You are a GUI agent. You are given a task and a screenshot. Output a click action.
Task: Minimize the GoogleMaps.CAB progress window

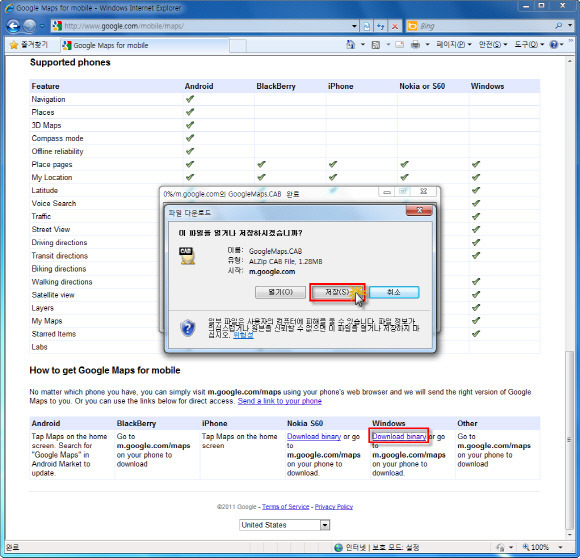click(387, 192)
